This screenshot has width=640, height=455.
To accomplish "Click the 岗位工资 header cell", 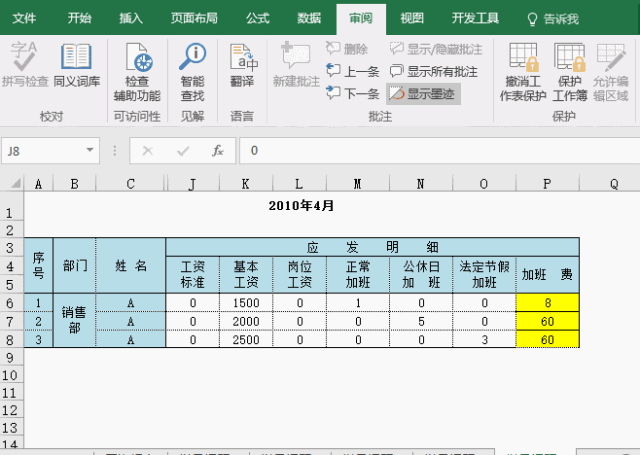I will tap(299, 274).
